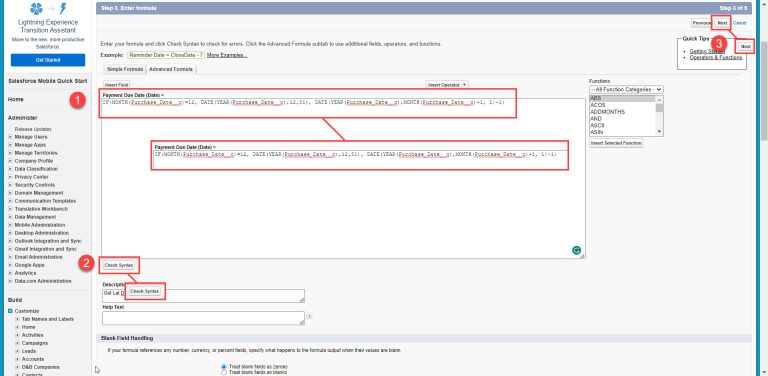Open the Activities link under Customize

click(x=32, y=335)
